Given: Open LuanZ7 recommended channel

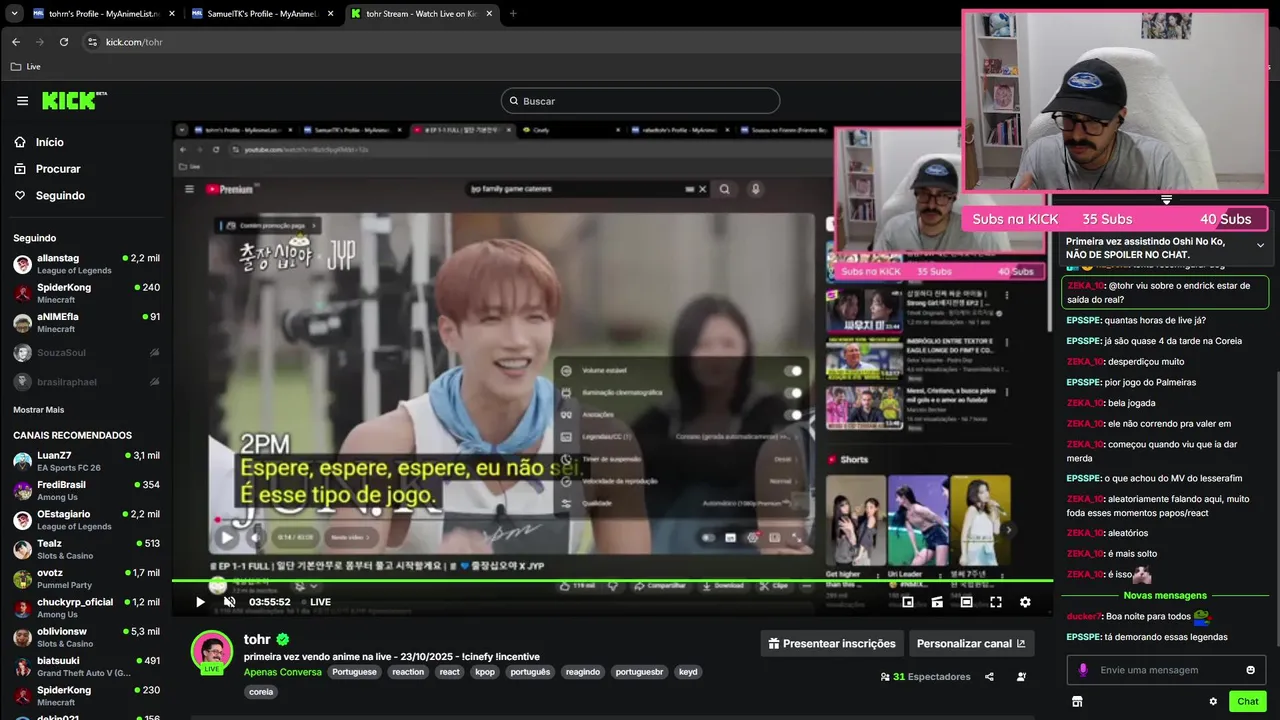Looking at the screenshot, I should pyautogui.click(x=86, y=461).
